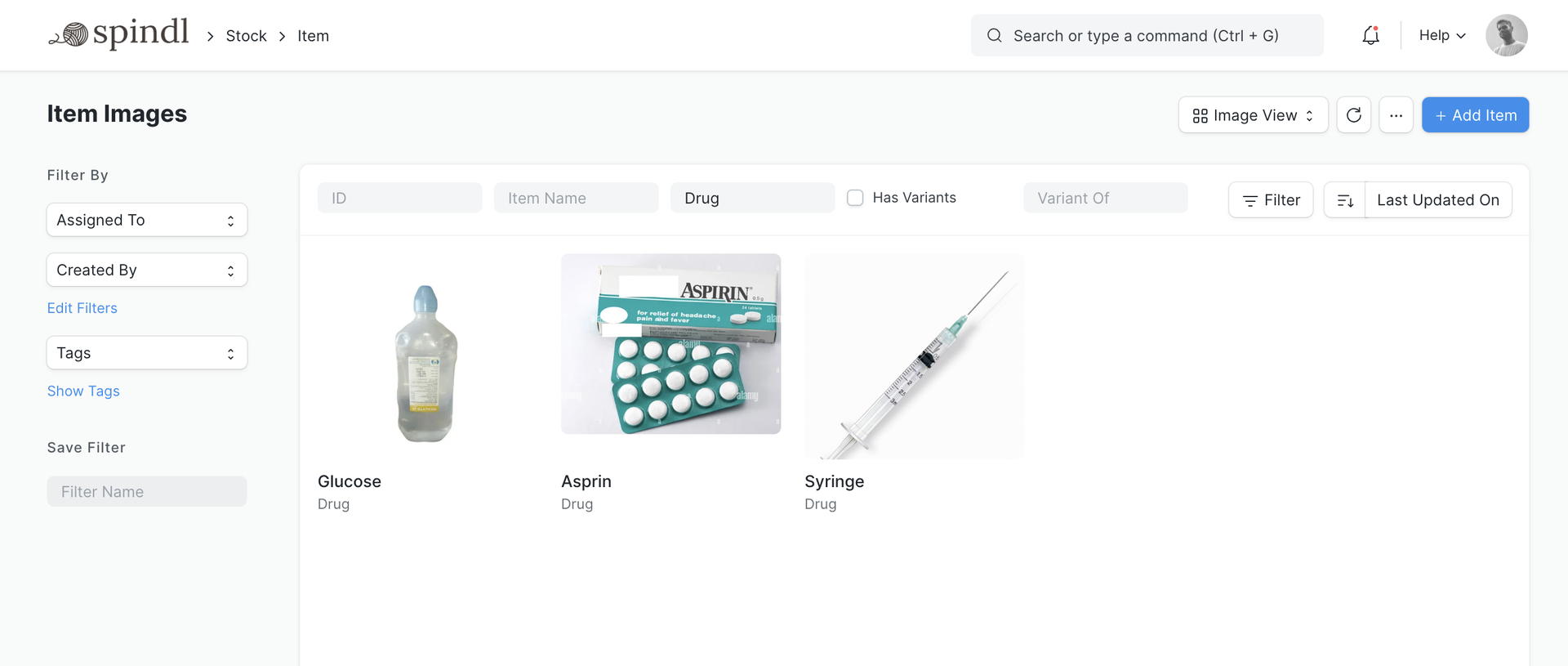Click the grid icon beside Image View

1200,115
